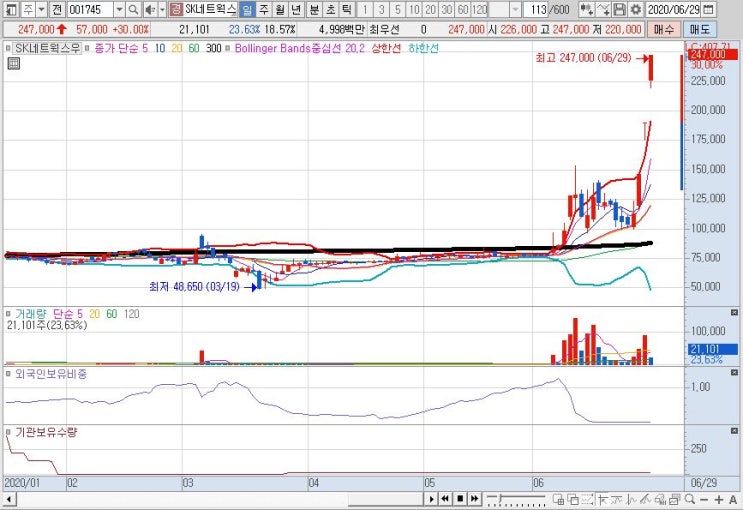Viewport: 743px width, 510px height.
Task: Click the 외국인보유비중 indicator label
Action: coord(51,374)
